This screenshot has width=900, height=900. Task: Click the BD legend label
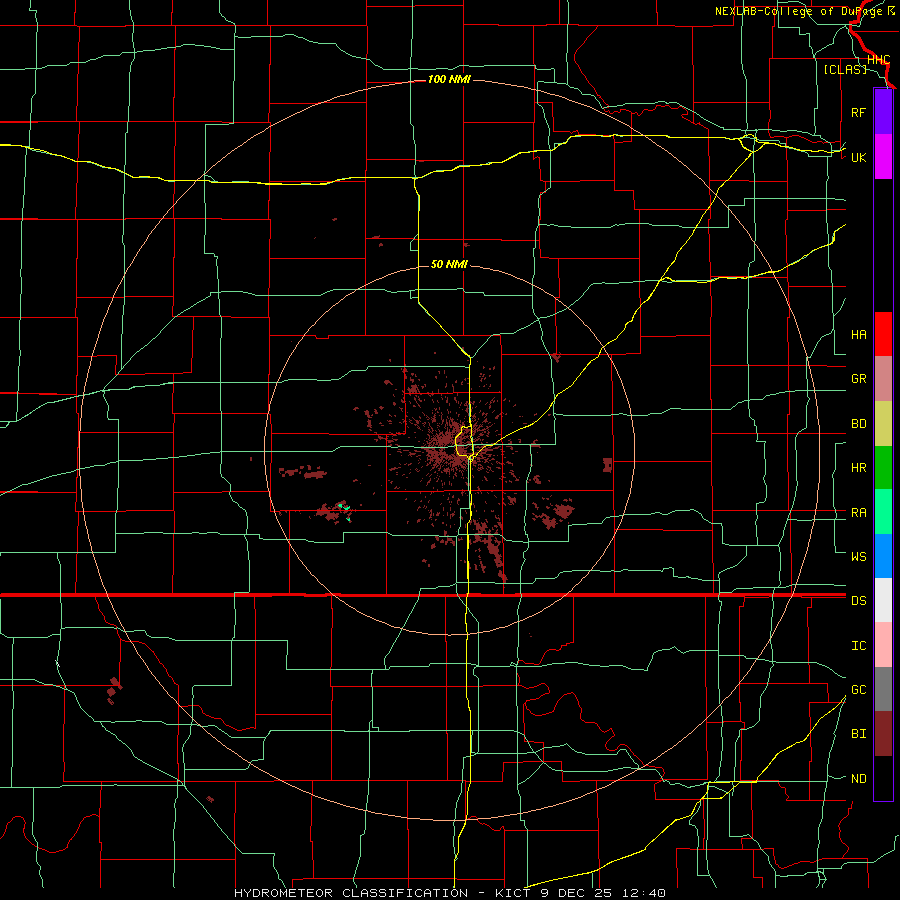tap(858, 424)
